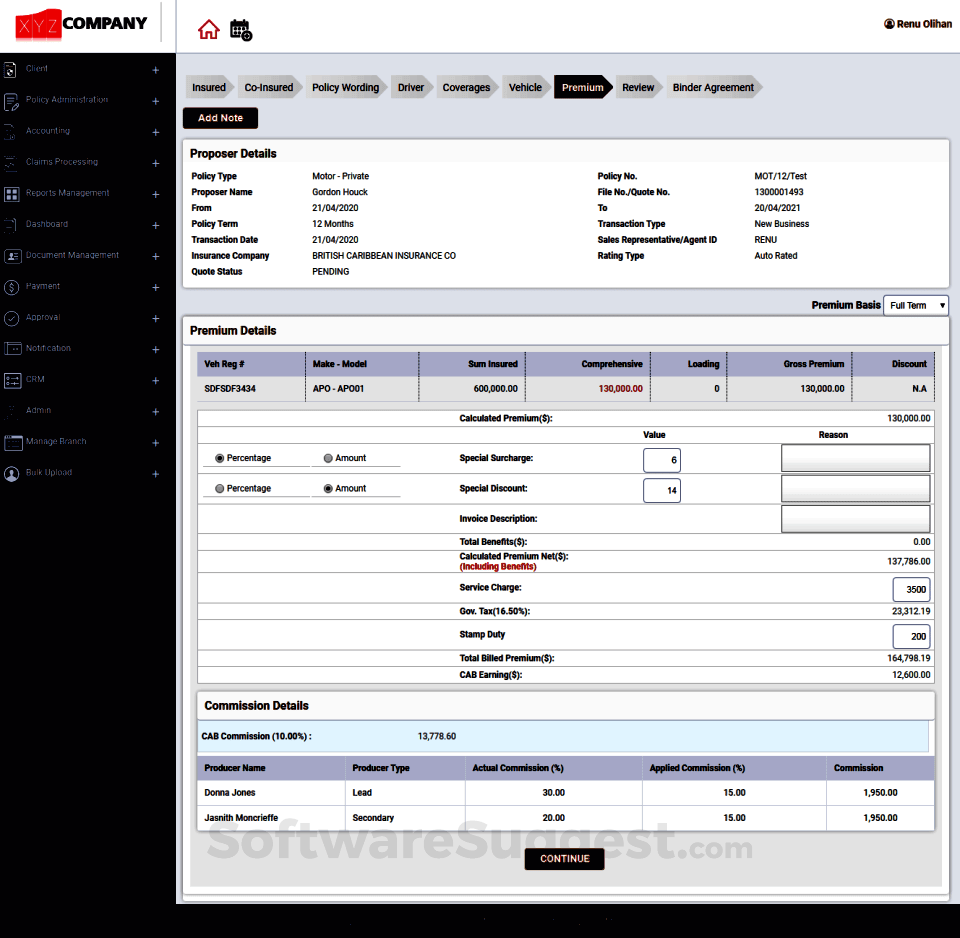Click the Document Management sidebar icon
Image resolution: width=960 pixels, height=938 pixels.
point(11,256)
